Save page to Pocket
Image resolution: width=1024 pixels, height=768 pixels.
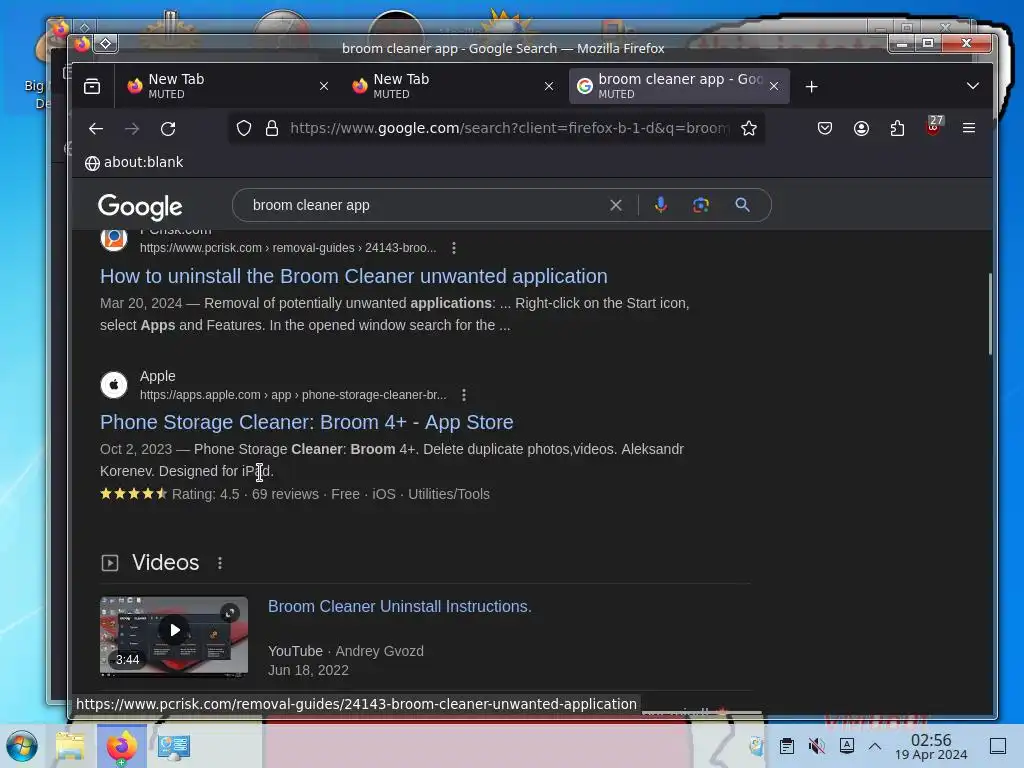click(825, 128)
